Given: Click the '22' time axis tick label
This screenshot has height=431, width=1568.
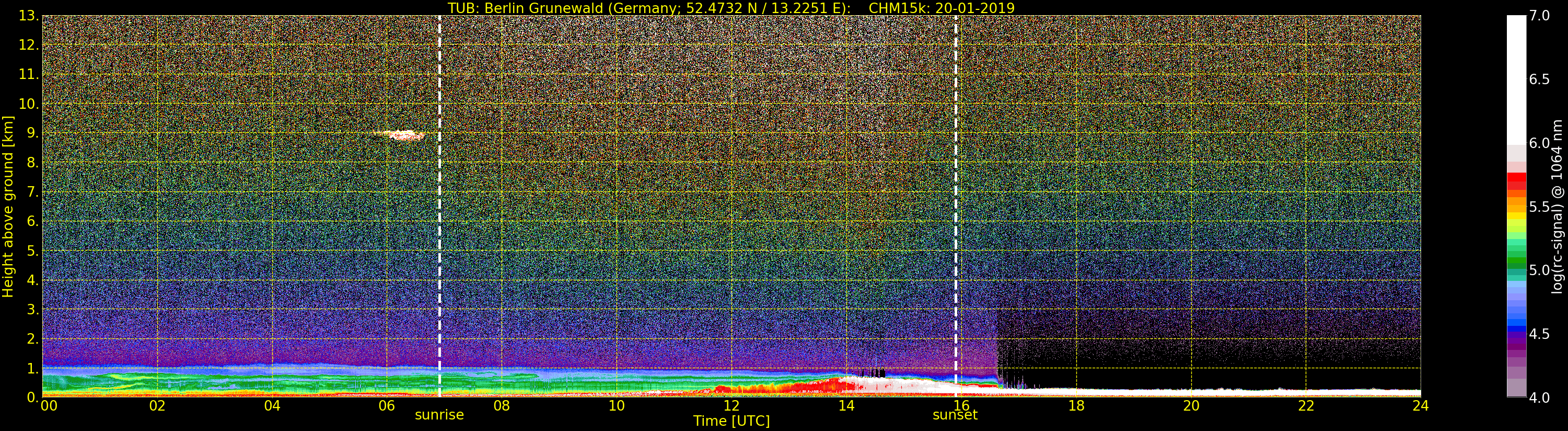Looking at the screenshot, I should tap(1306, 405).
